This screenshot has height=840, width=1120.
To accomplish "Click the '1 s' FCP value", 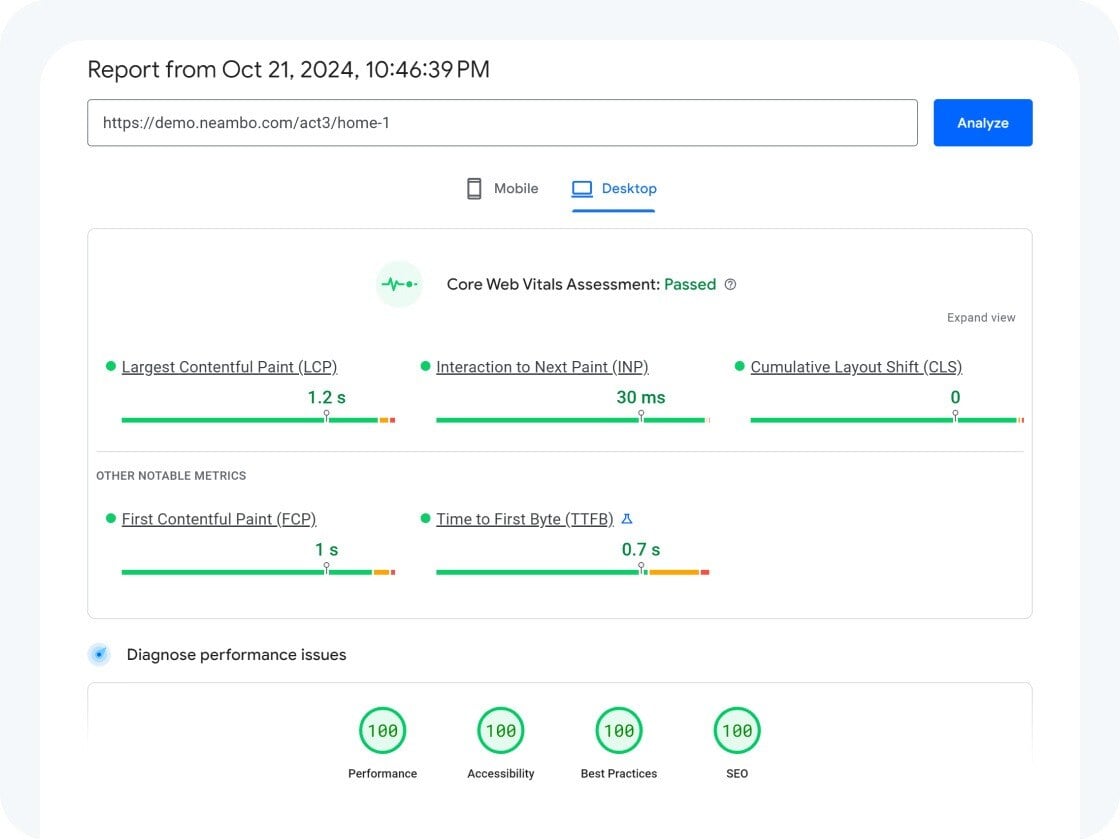I will [x=326, y=549].
